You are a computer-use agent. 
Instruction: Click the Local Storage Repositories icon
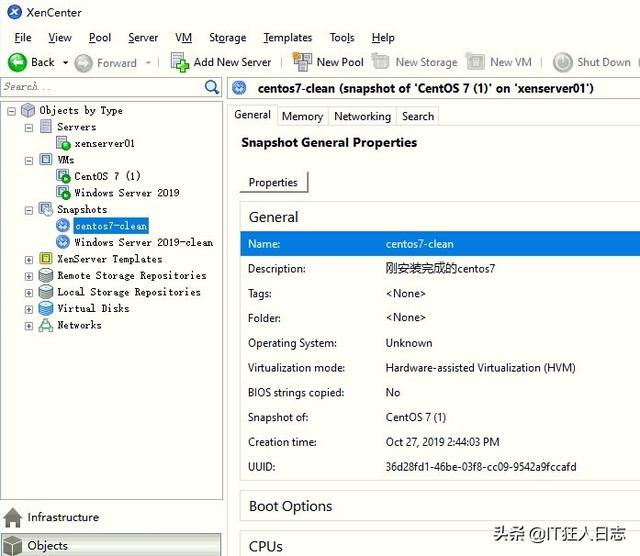coord(46,291)
